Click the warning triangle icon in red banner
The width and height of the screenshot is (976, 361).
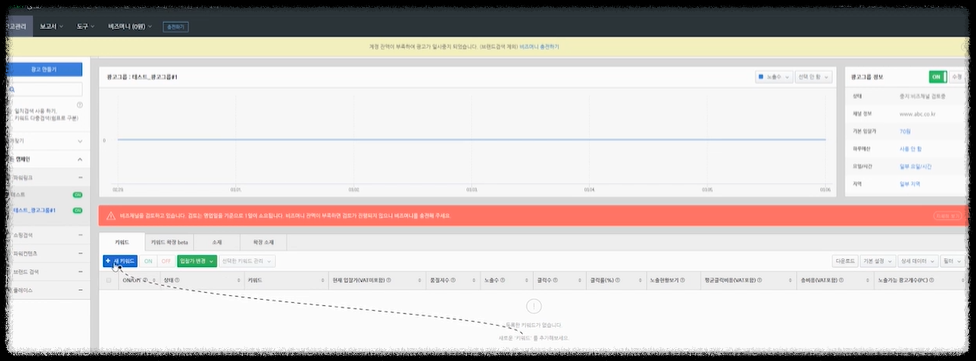pyautogui.click(x=111, y=216)
